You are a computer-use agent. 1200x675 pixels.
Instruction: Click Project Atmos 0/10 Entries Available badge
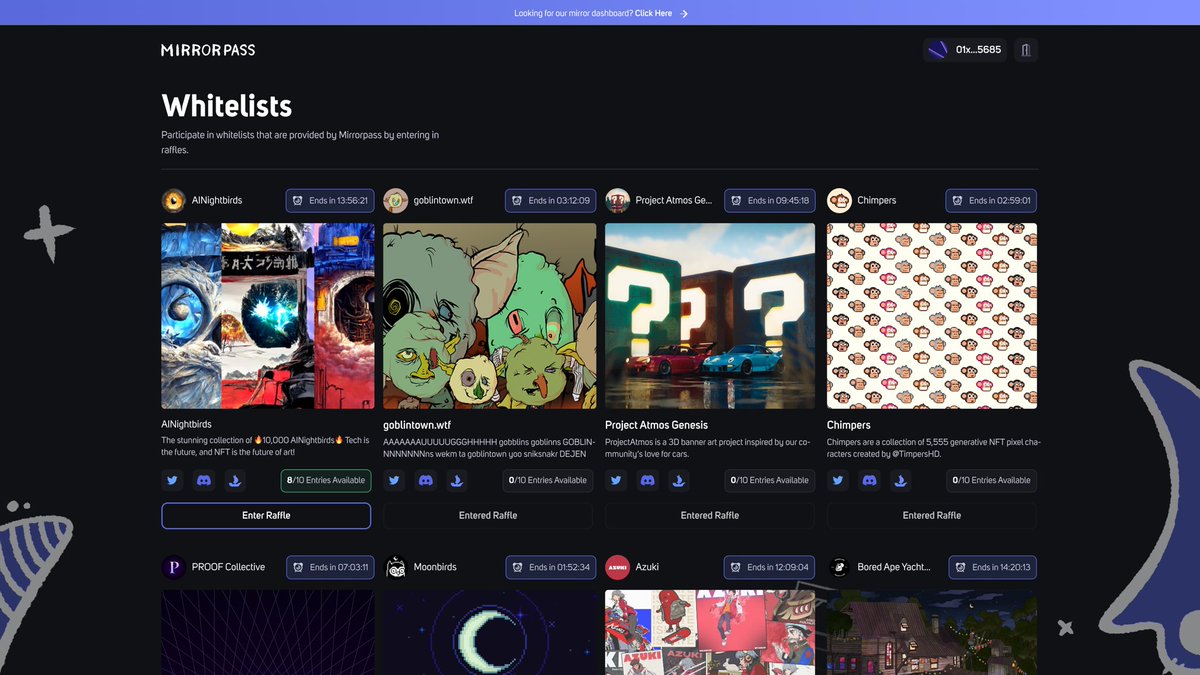[x=770, y=481]
